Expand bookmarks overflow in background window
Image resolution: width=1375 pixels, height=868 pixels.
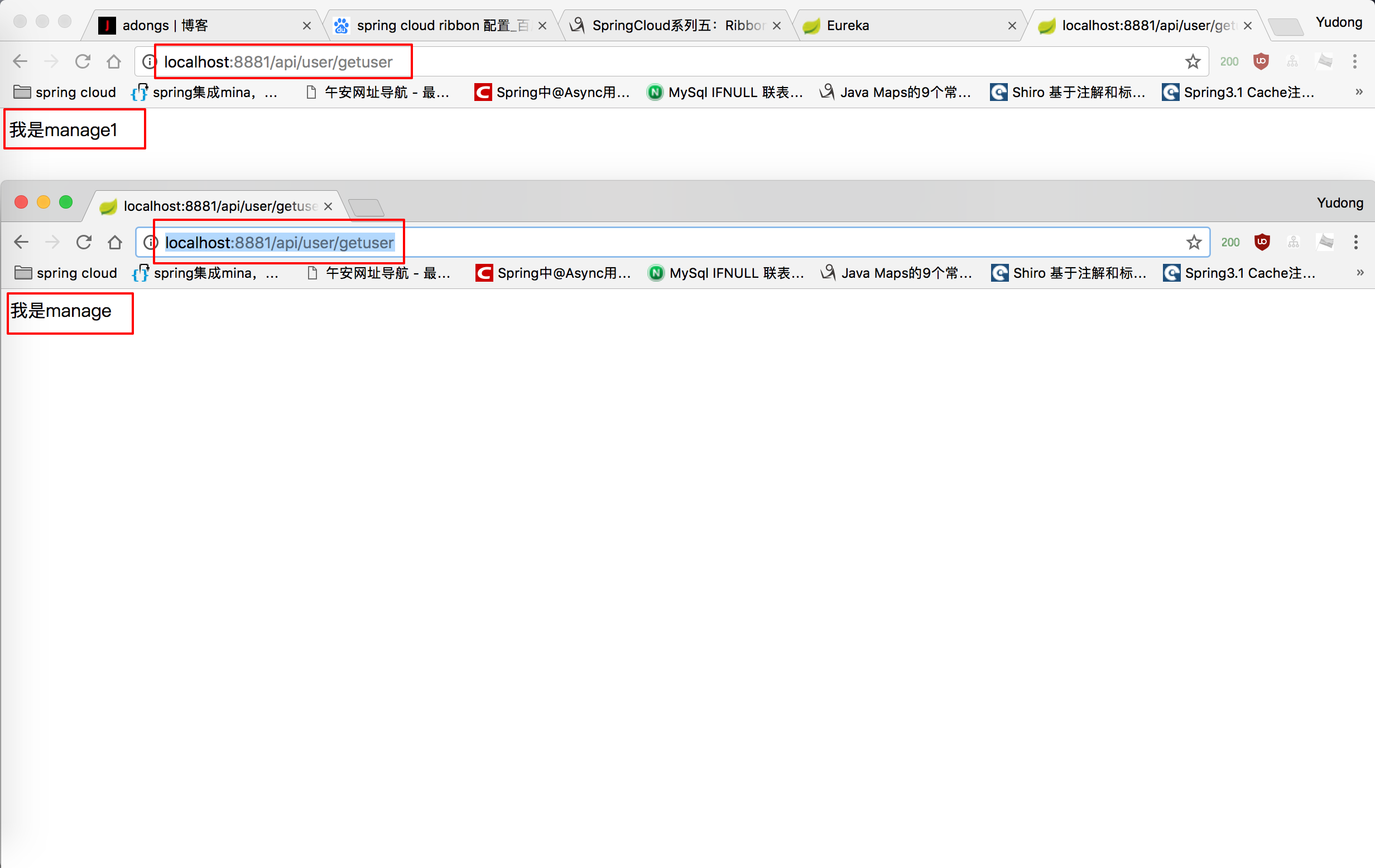click(x=1359, y=92)
